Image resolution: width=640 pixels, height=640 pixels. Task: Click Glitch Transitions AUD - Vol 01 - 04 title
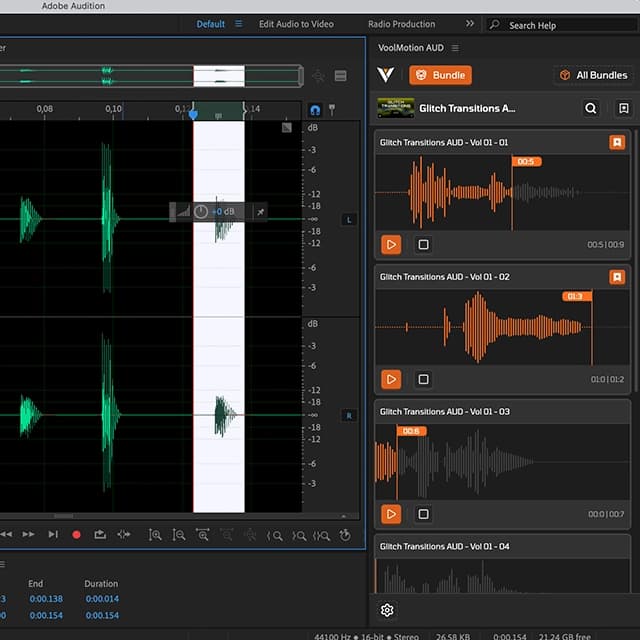444,546
